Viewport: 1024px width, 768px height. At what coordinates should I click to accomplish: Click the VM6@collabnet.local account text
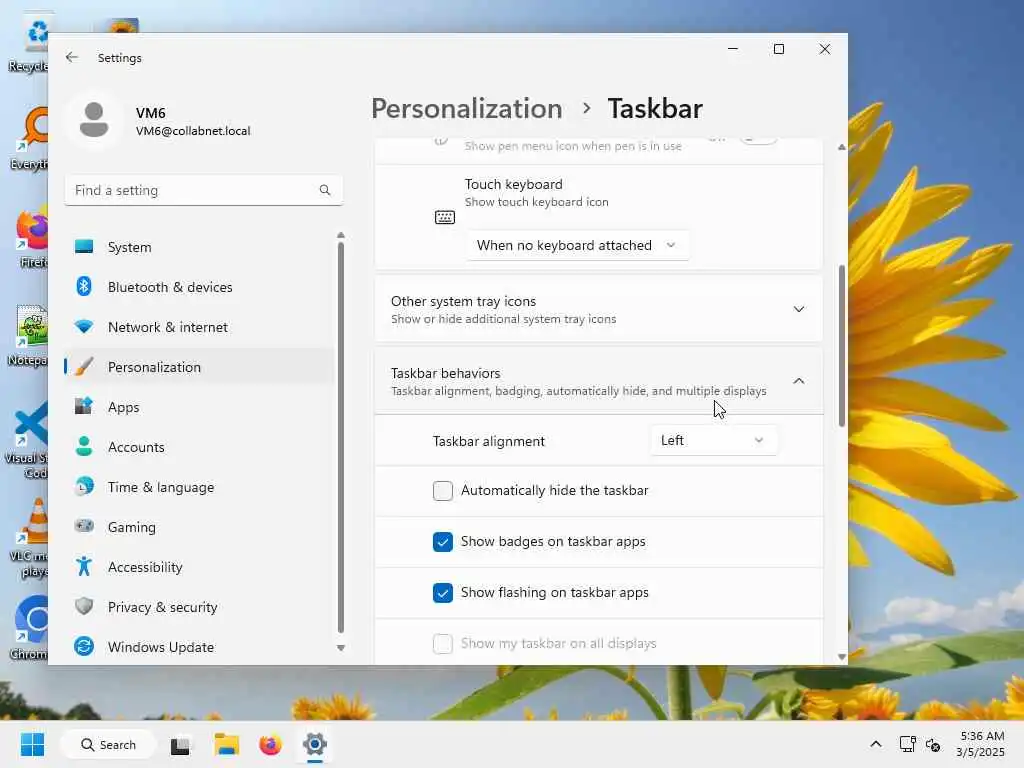193,131
